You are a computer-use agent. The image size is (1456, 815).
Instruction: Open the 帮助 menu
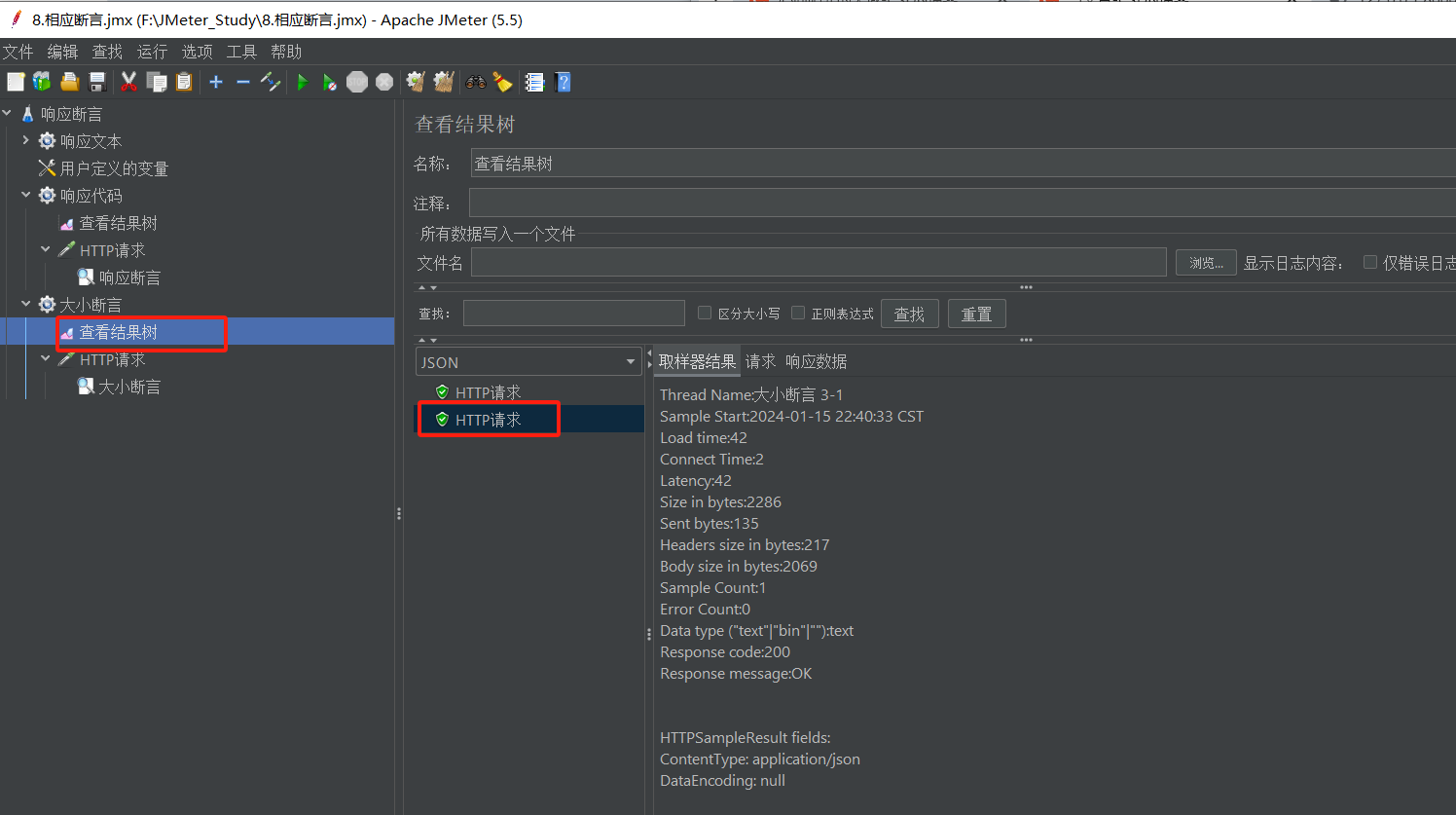tap(286, 52)
